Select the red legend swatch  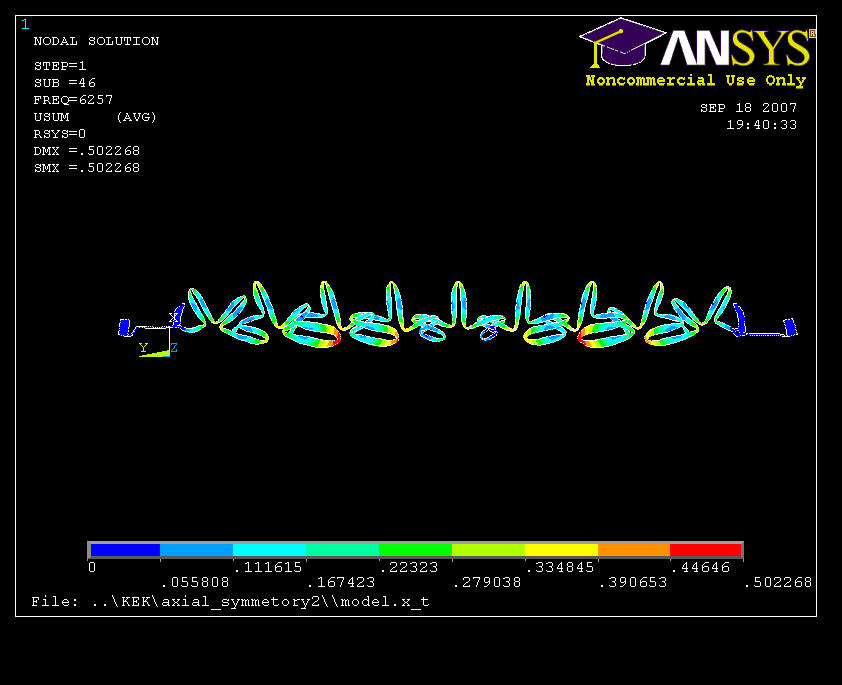706,550
